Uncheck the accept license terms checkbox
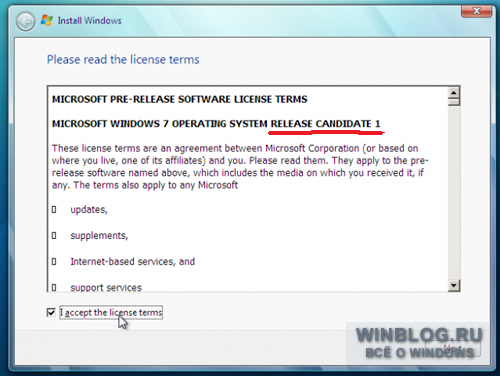 point(51,313)
